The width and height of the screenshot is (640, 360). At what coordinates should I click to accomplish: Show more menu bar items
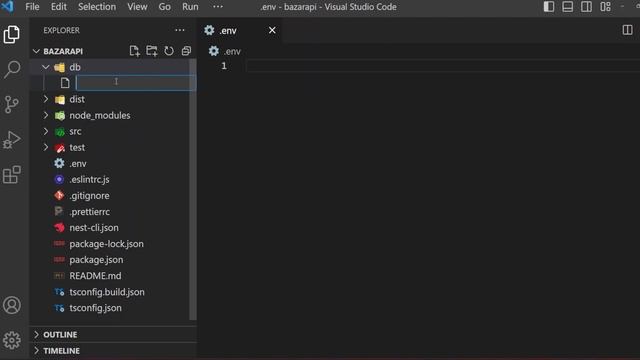pyautogui.click(x=218, y=7)
